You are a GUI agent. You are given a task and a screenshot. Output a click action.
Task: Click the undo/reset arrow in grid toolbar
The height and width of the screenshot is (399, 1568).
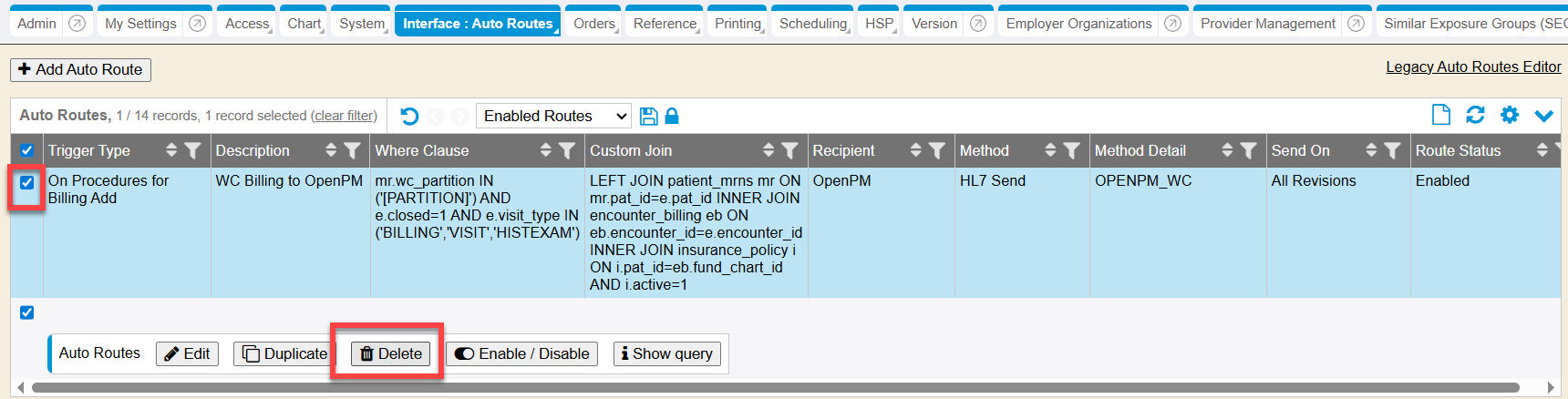409,116
